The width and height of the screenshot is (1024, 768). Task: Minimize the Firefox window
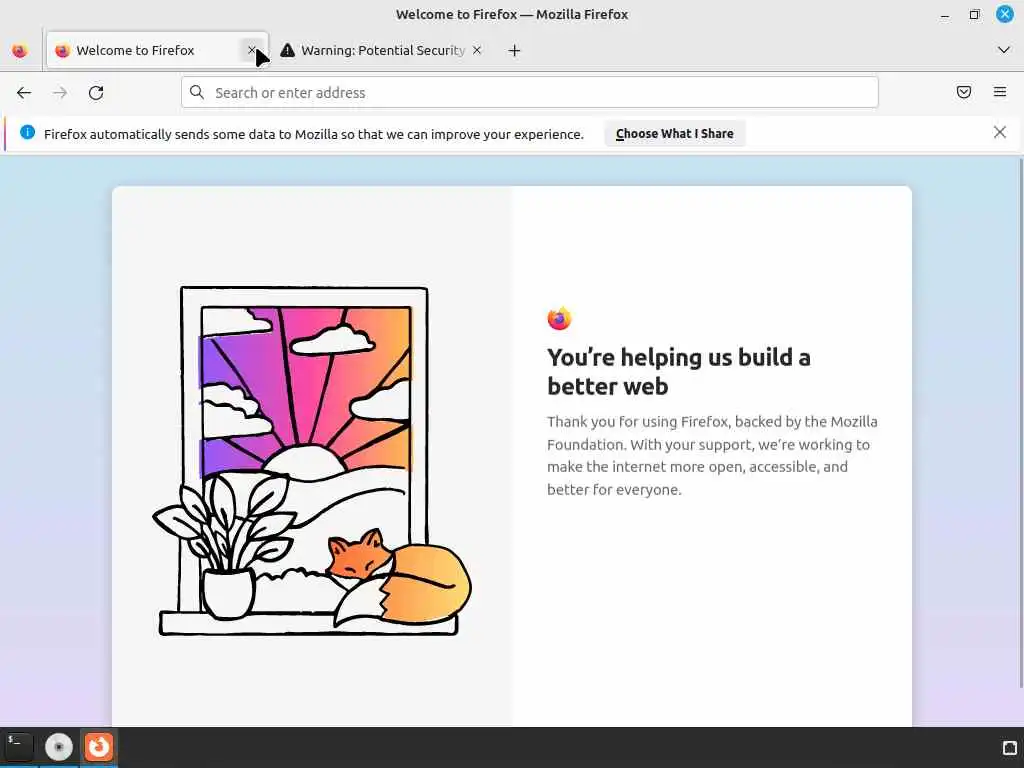[x=945, y=15]
